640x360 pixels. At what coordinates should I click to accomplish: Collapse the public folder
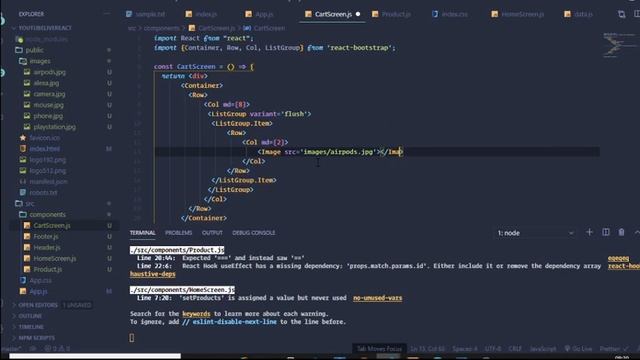pos(34,50)
